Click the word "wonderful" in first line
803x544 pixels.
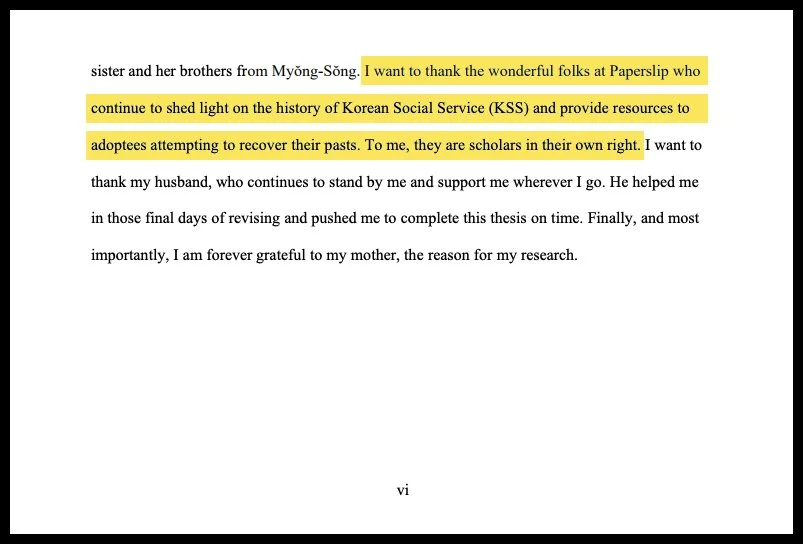point(521,71)
